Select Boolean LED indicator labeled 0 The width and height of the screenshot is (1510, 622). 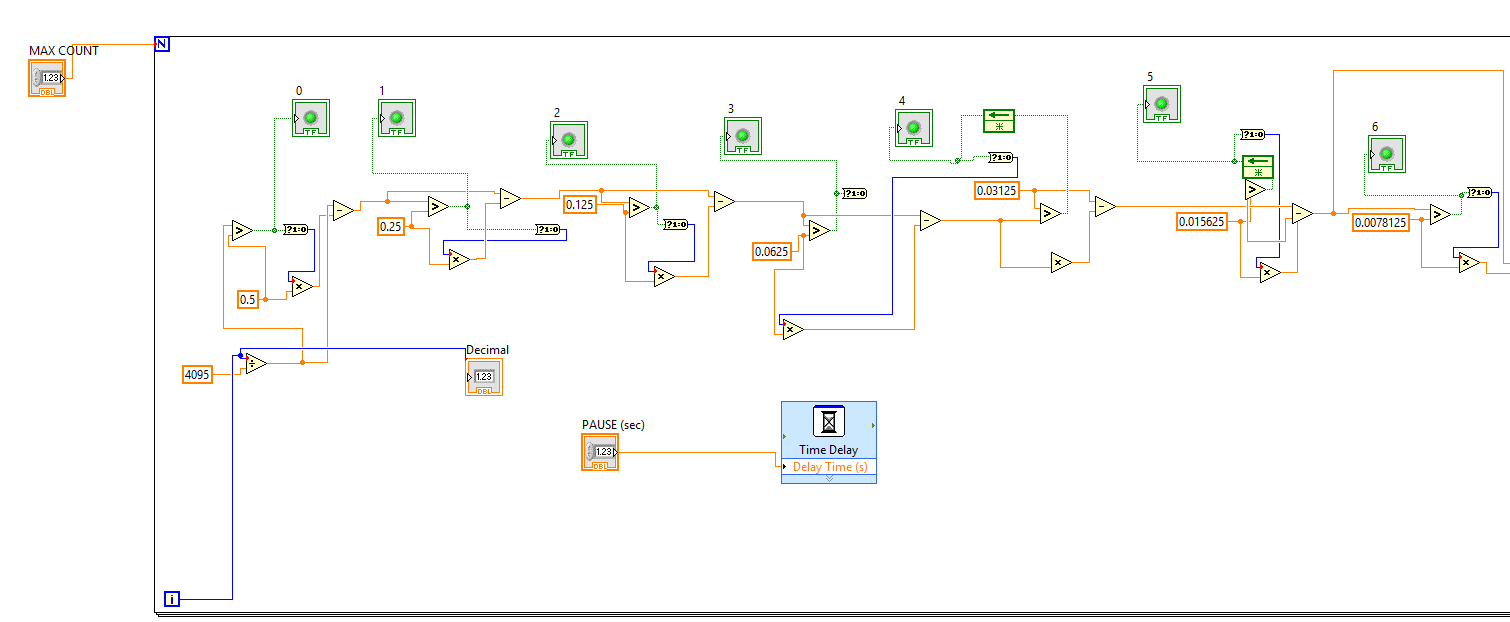pyautogui.click(x=311, y=118)
